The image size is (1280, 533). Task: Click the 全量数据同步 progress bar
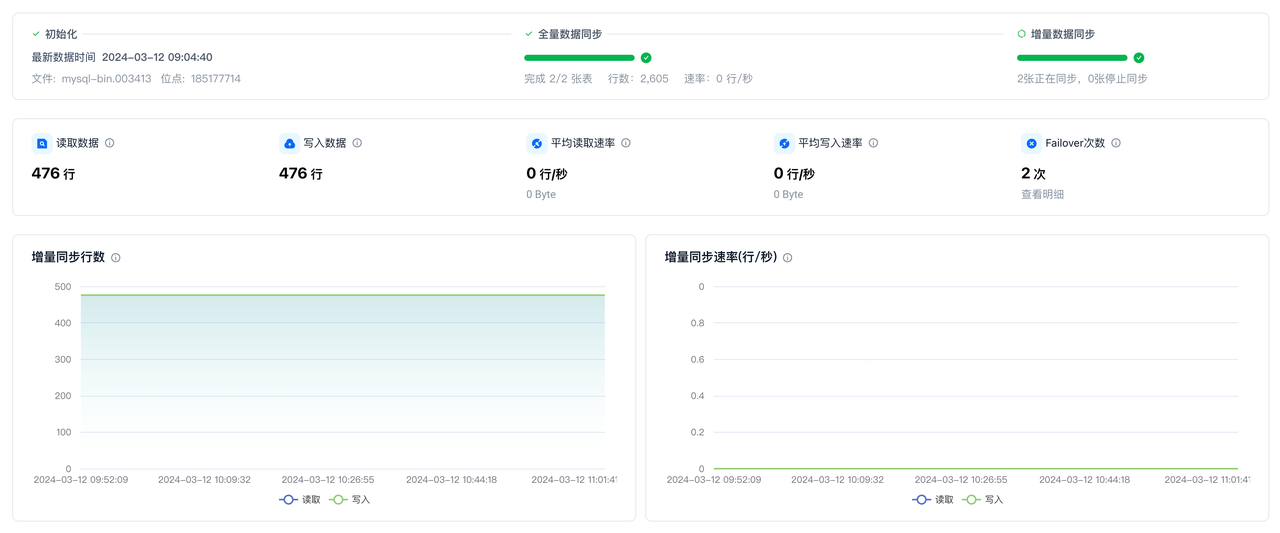click(x=579, y=58)
